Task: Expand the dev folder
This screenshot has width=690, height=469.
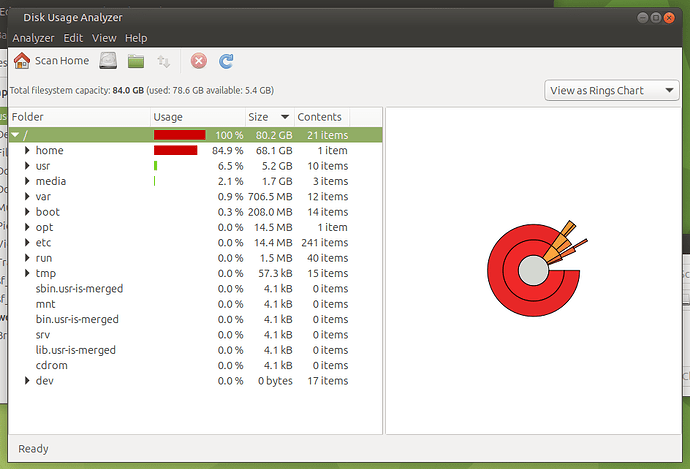Action: coord(27,381)
